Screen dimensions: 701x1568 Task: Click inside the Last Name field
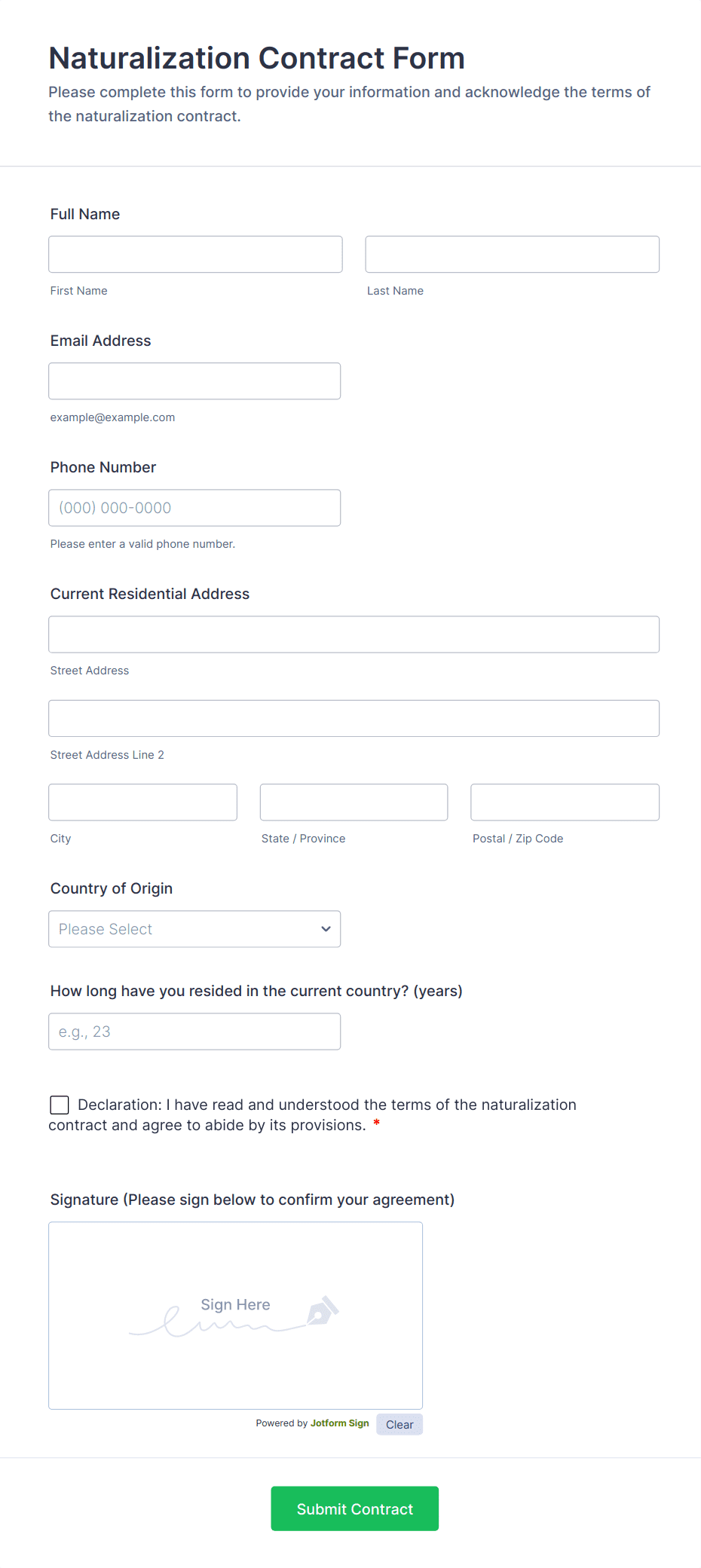(512, 254)
